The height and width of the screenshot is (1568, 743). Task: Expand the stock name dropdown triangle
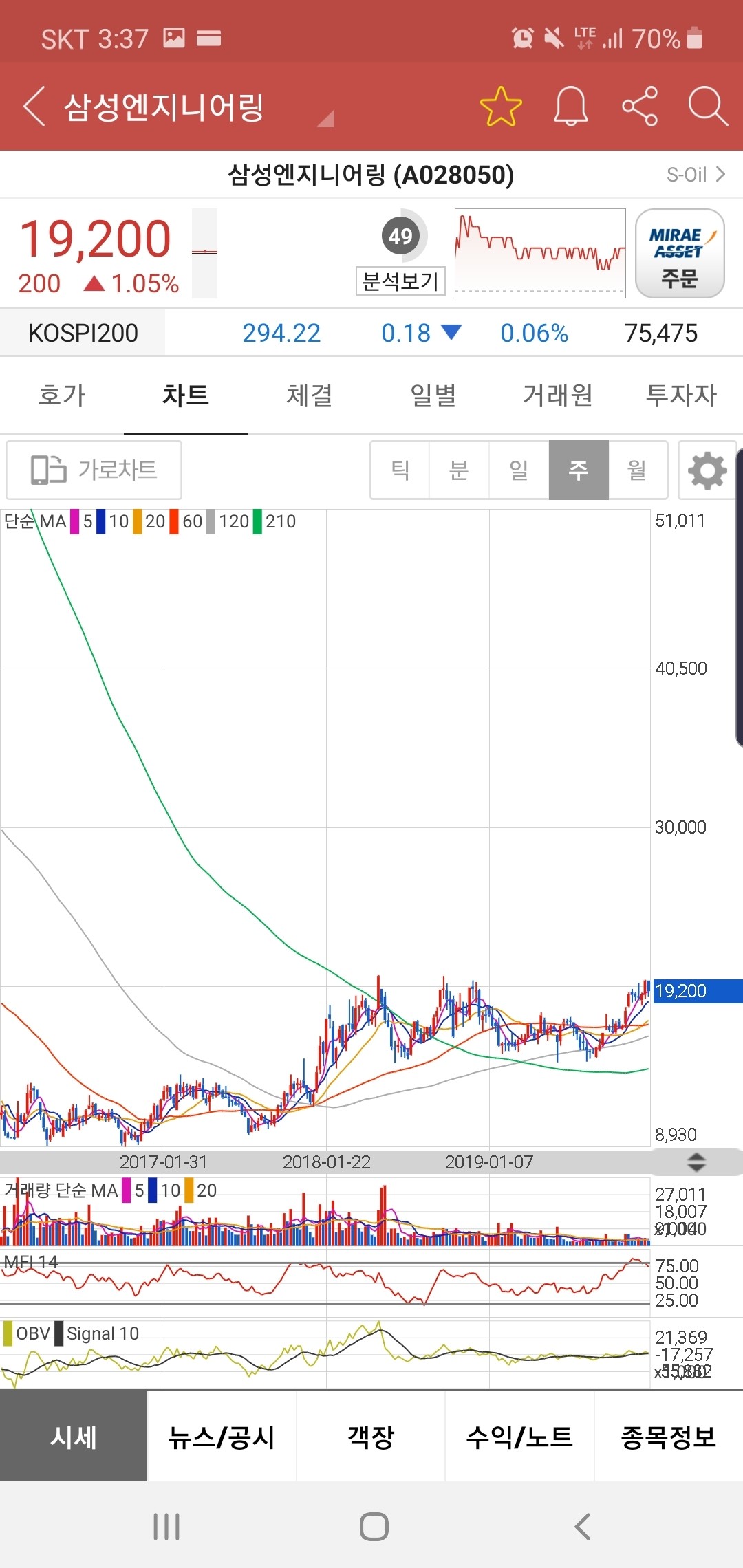[x=325, y=118]
